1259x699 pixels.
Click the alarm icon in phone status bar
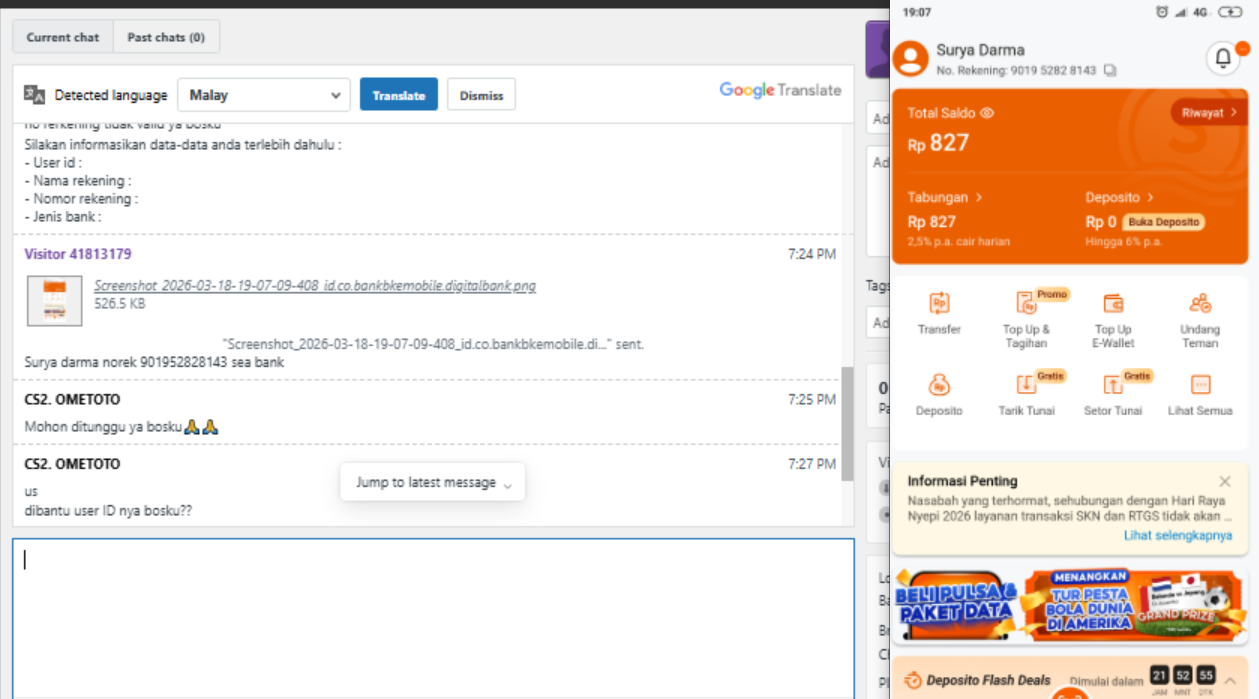[x=1162, y=12]
